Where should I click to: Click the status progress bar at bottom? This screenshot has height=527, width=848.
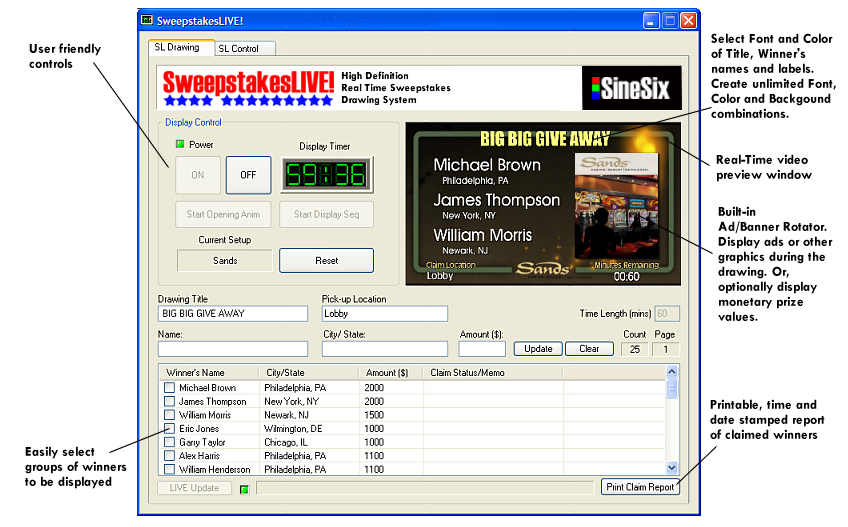[x=425, y=488]
